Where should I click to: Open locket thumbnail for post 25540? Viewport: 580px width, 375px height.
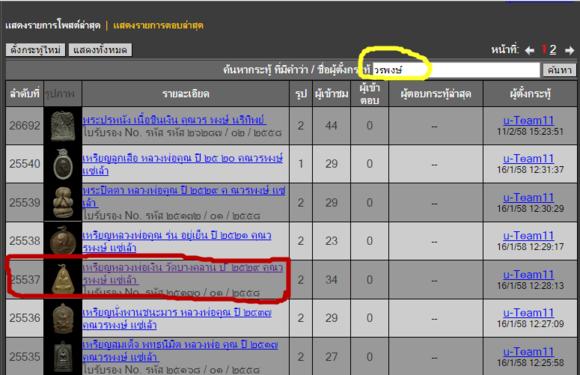click(63, 164)
